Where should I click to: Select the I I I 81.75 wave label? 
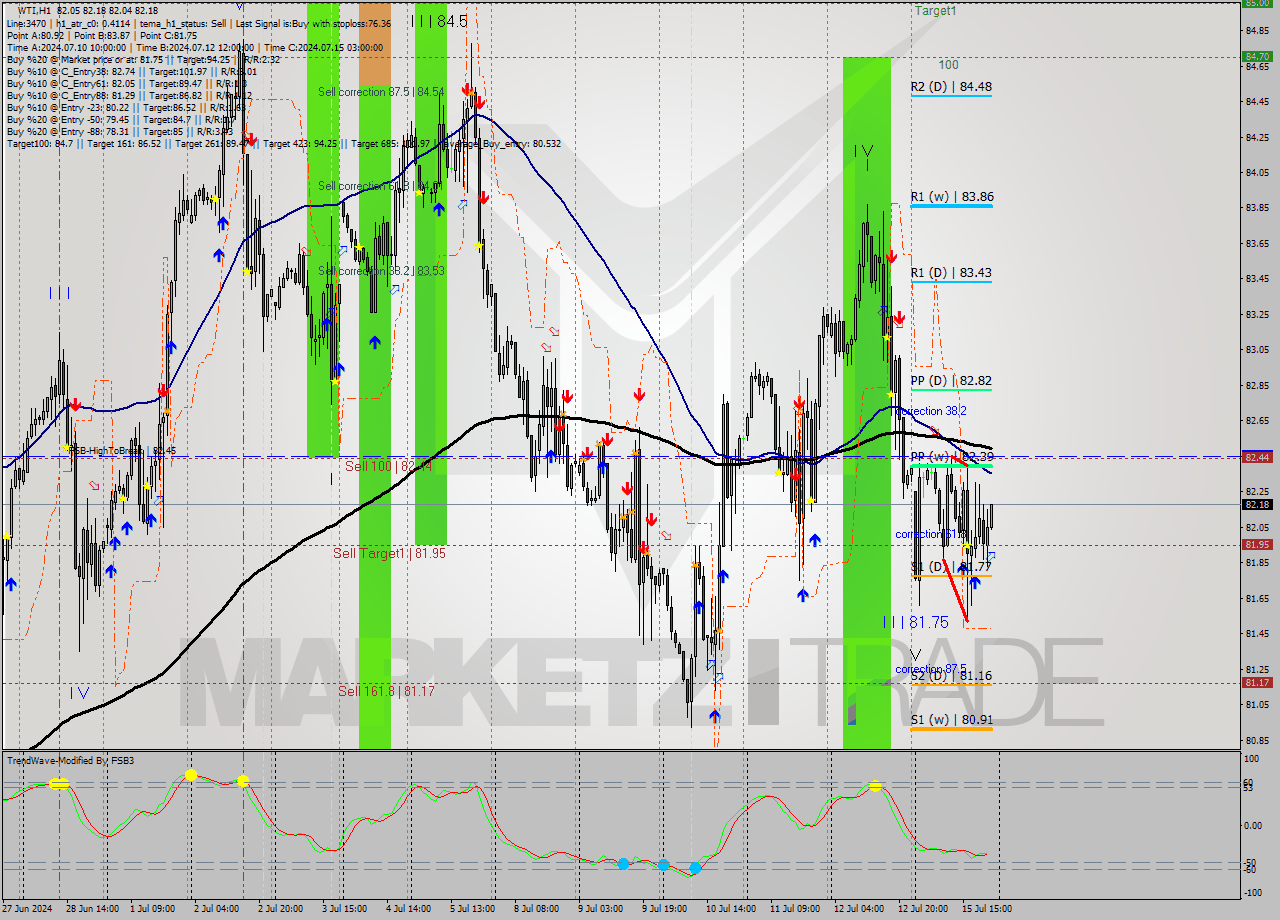[915, 622]
